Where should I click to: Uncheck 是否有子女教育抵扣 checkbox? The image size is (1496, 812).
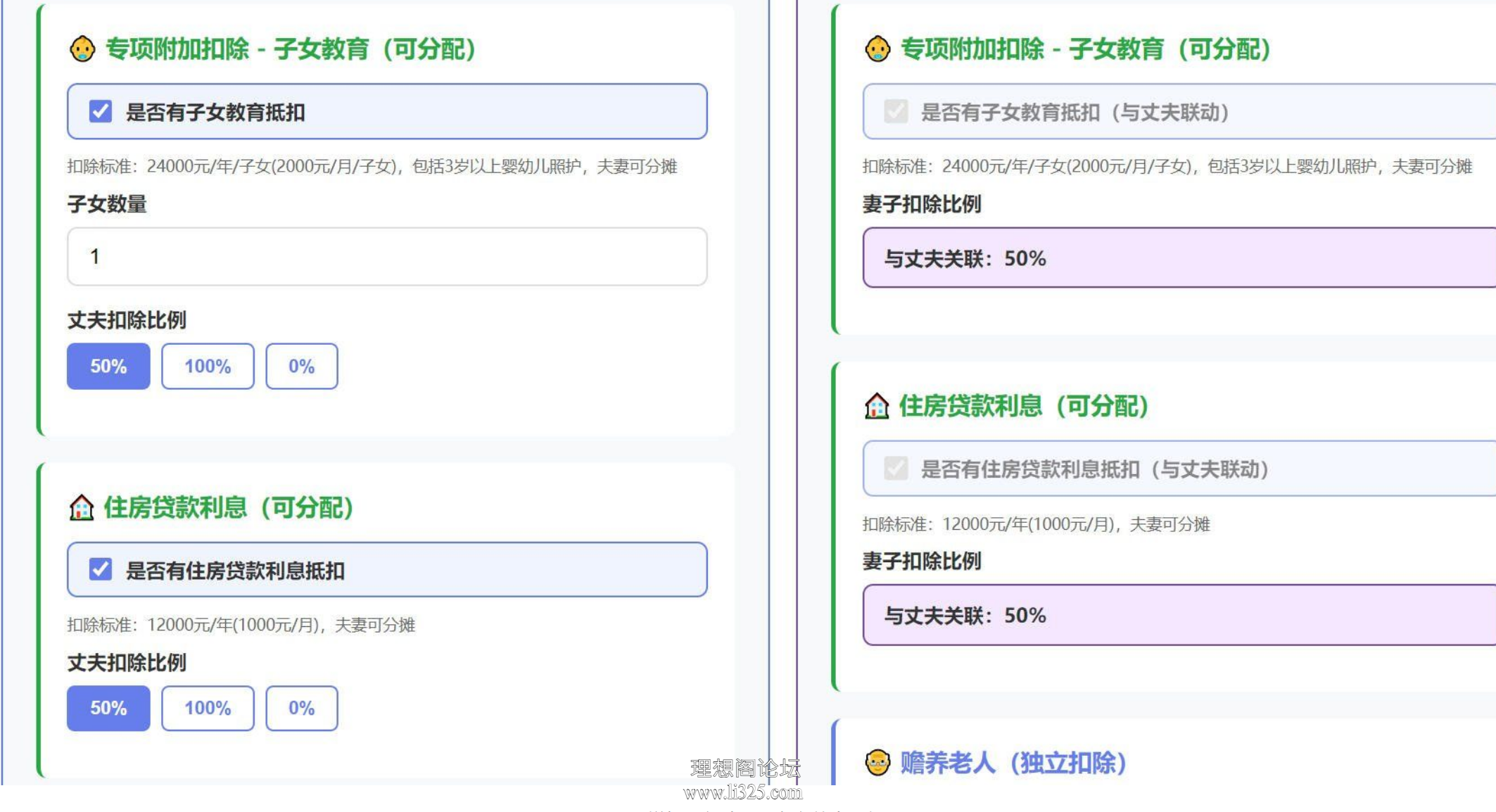click(x=101, y=111)
